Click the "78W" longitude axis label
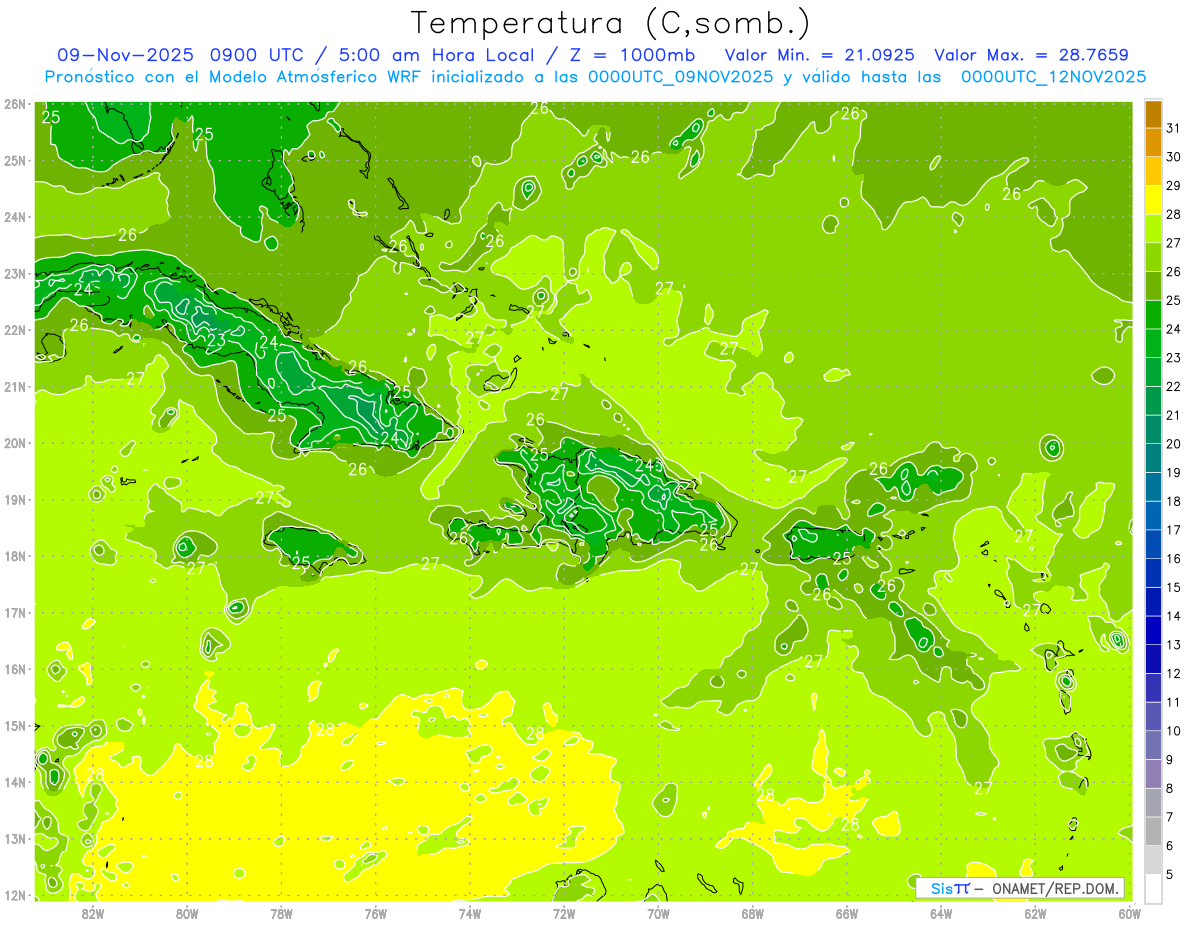Viewport: 1200px width, 927px height. coord(281,913)
